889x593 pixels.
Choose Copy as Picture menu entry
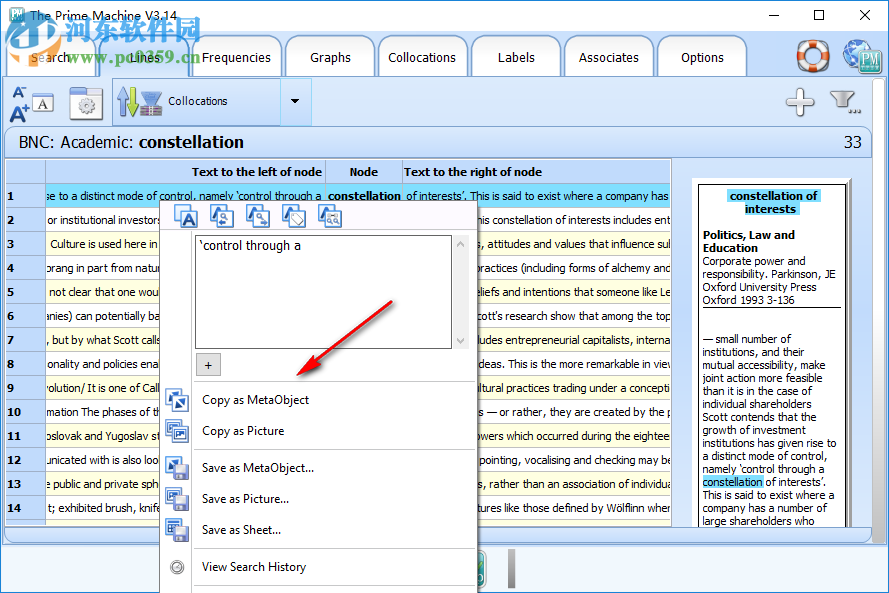click(x=243, y=431)
